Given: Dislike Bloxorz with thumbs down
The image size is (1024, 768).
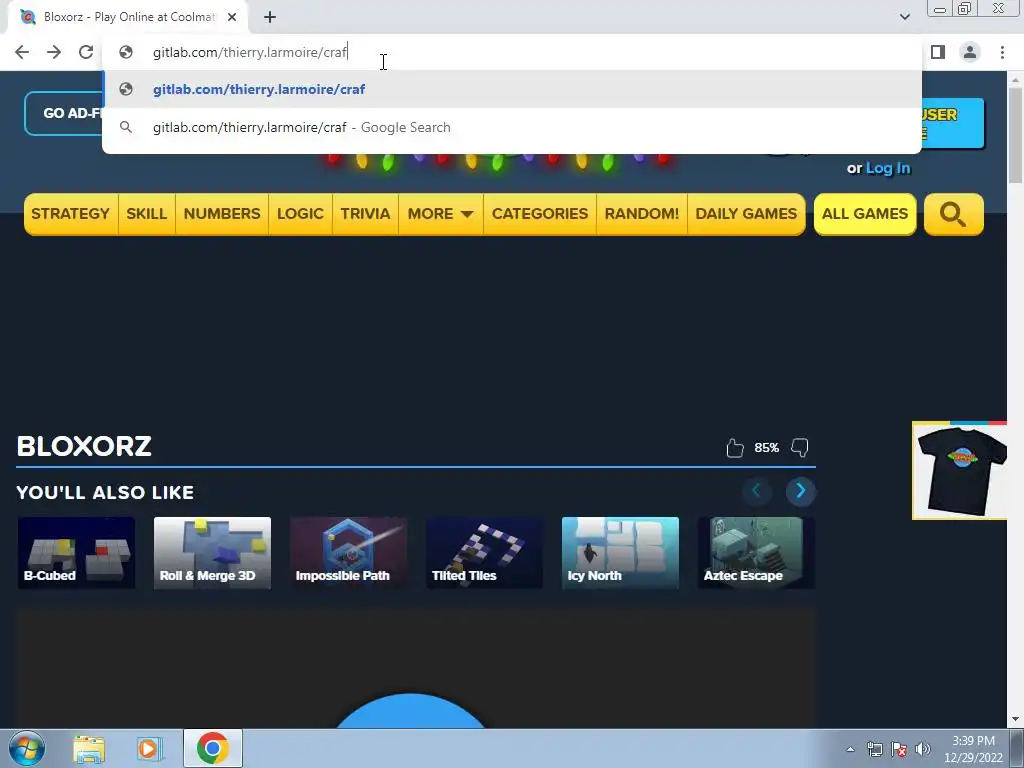Looking at the screenshot, I should coord(800,448).
